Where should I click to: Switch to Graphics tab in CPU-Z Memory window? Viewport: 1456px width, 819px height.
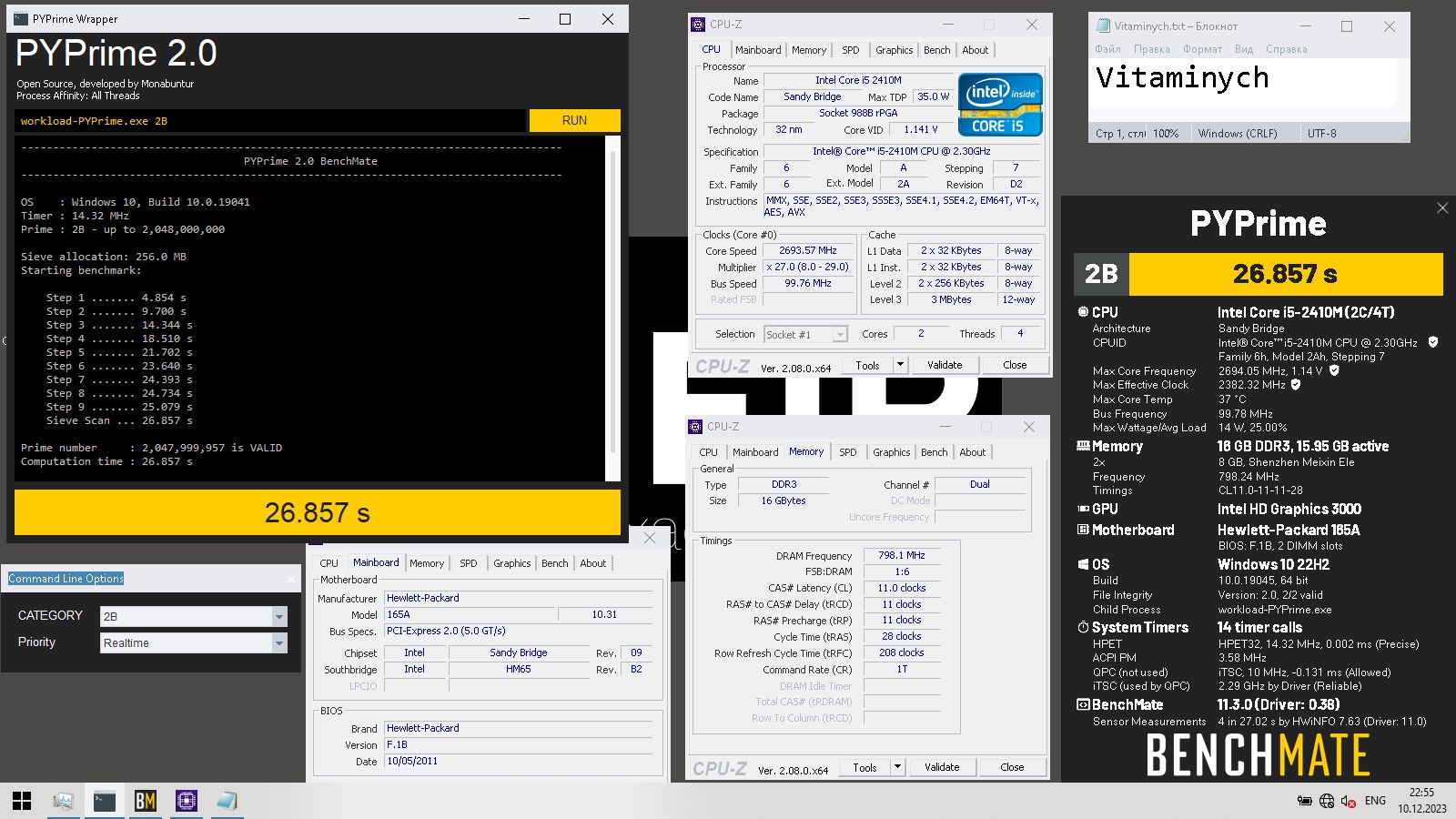pos(891,452)
